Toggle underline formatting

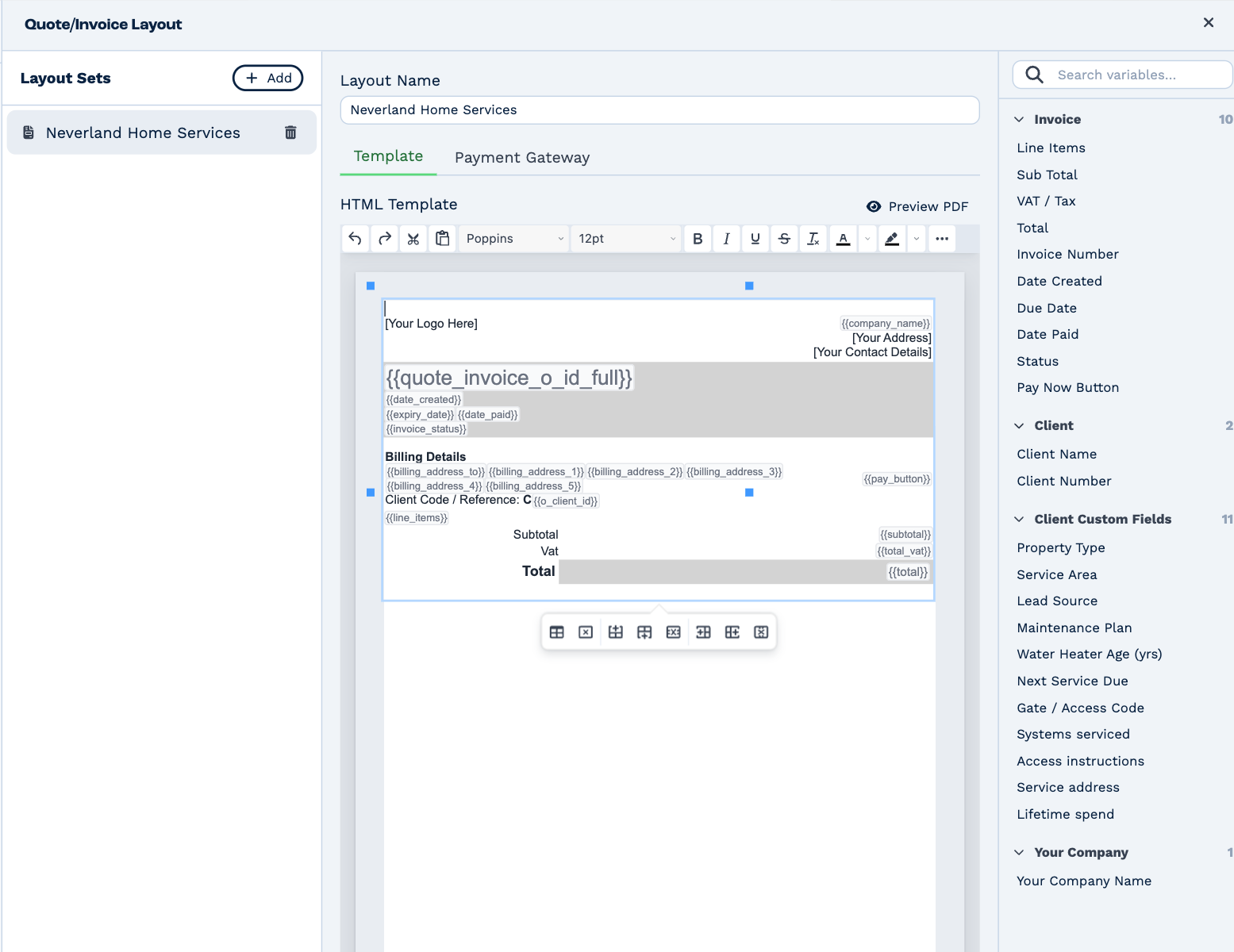click(x=755, y=239)
